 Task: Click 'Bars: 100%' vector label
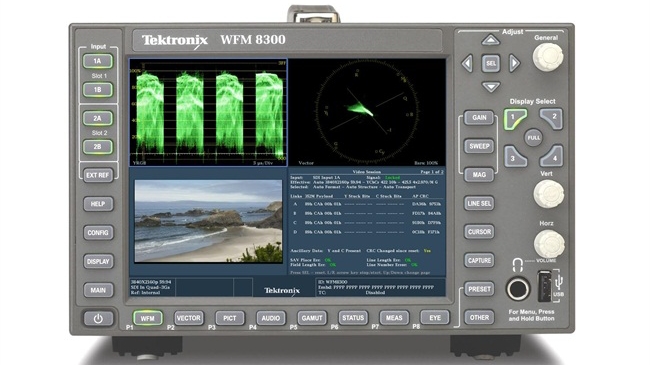426,163
